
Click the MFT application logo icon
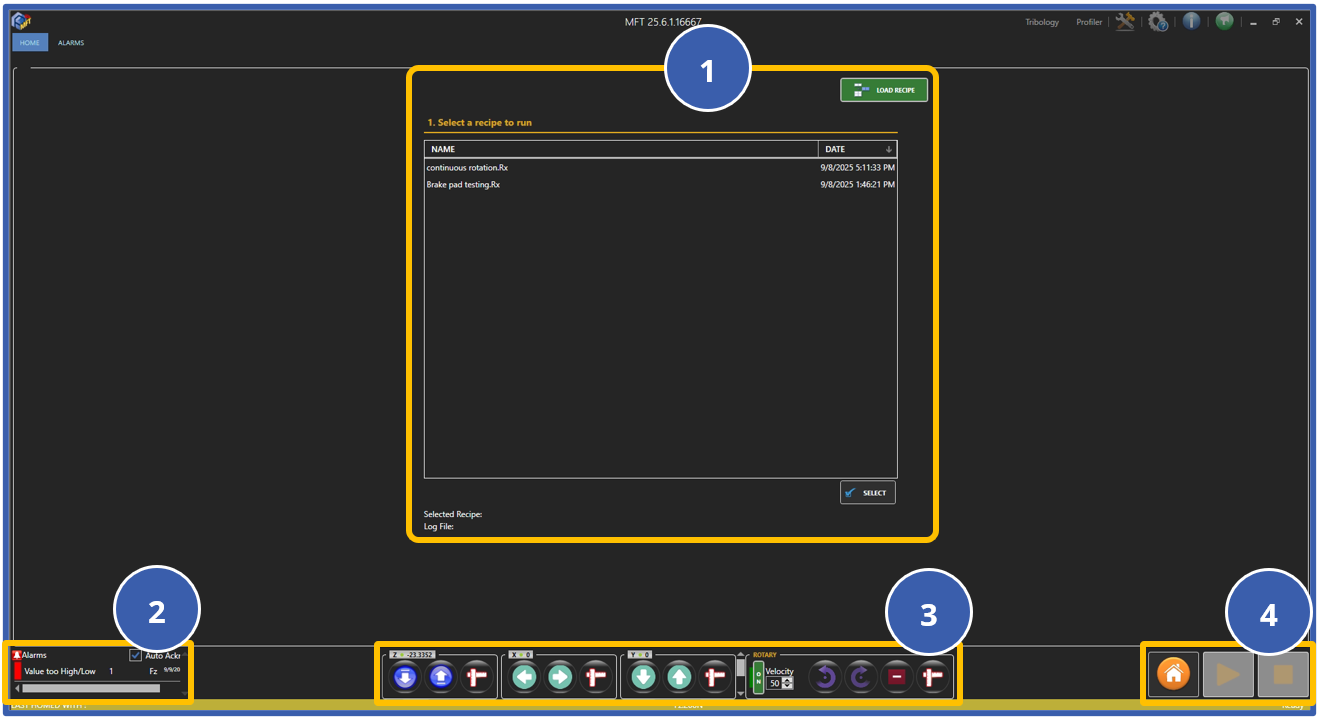pos(19,20)
